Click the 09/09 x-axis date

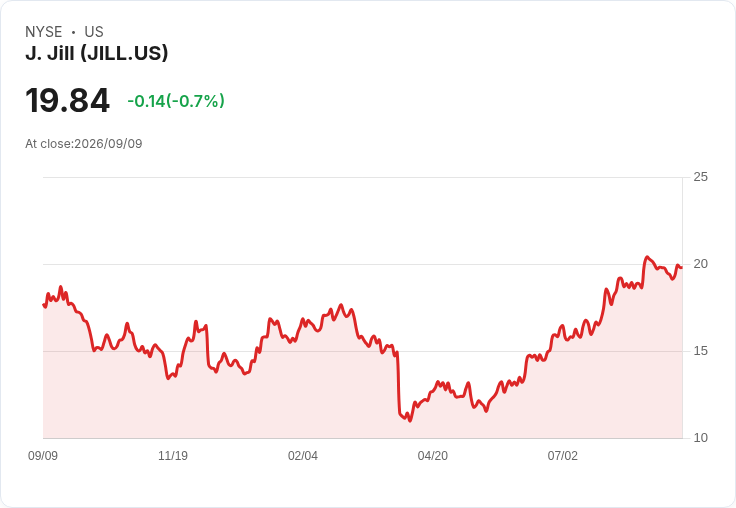click(x=43, y=456)
